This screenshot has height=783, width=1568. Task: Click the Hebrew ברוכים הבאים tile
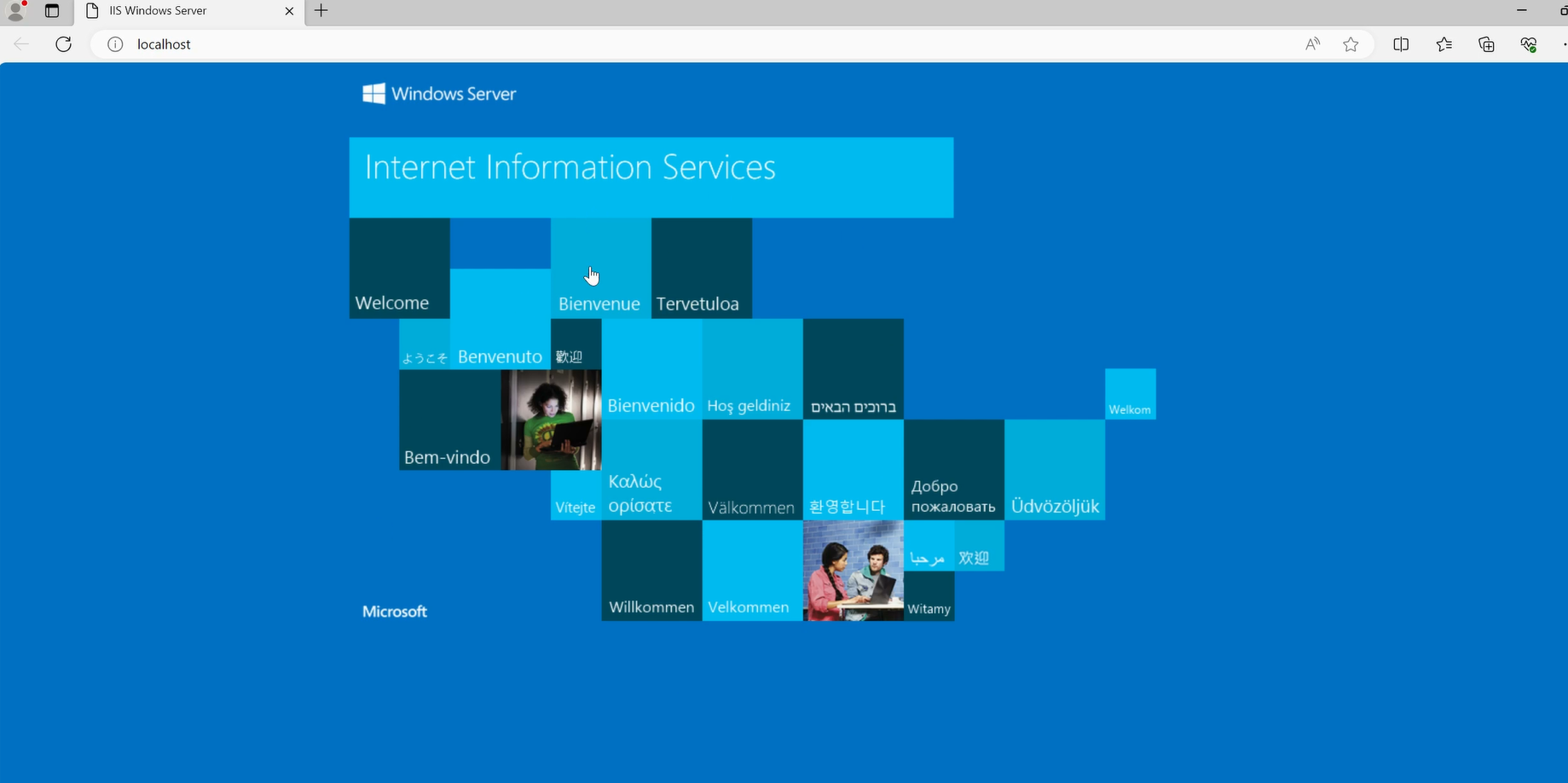click(853, 369)
